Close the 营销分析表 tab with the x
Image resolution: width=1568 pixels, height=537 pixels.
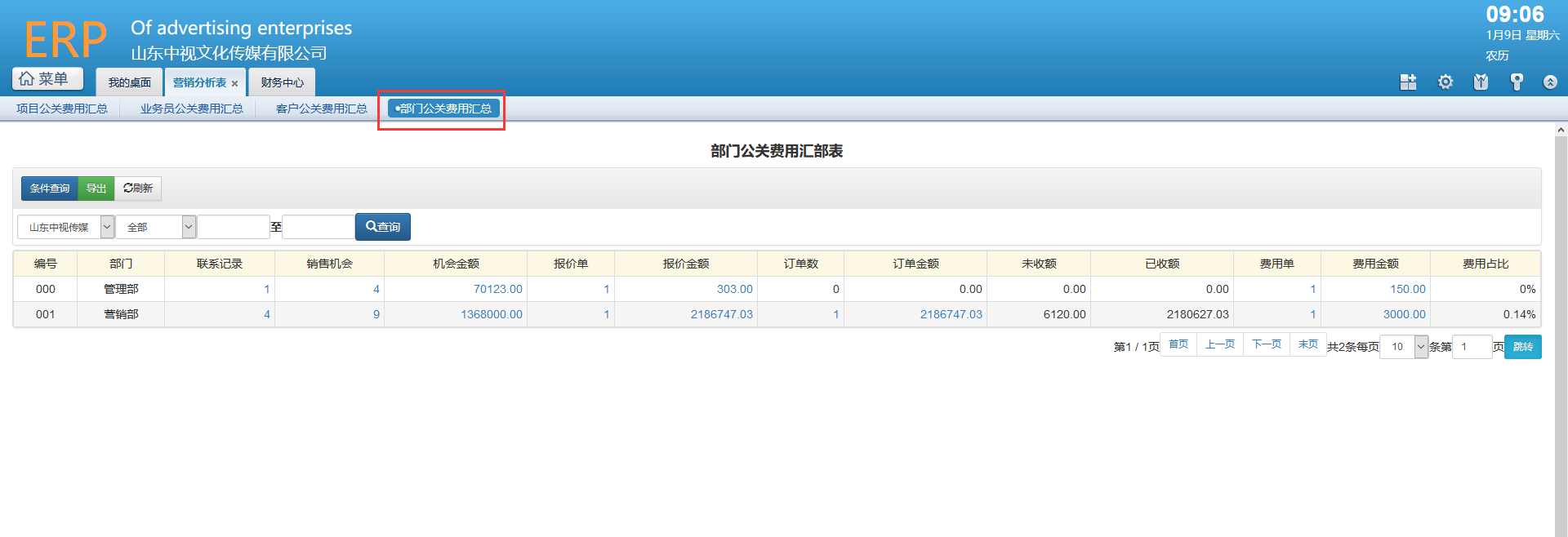pyautogui.click(x=234, y=83)
